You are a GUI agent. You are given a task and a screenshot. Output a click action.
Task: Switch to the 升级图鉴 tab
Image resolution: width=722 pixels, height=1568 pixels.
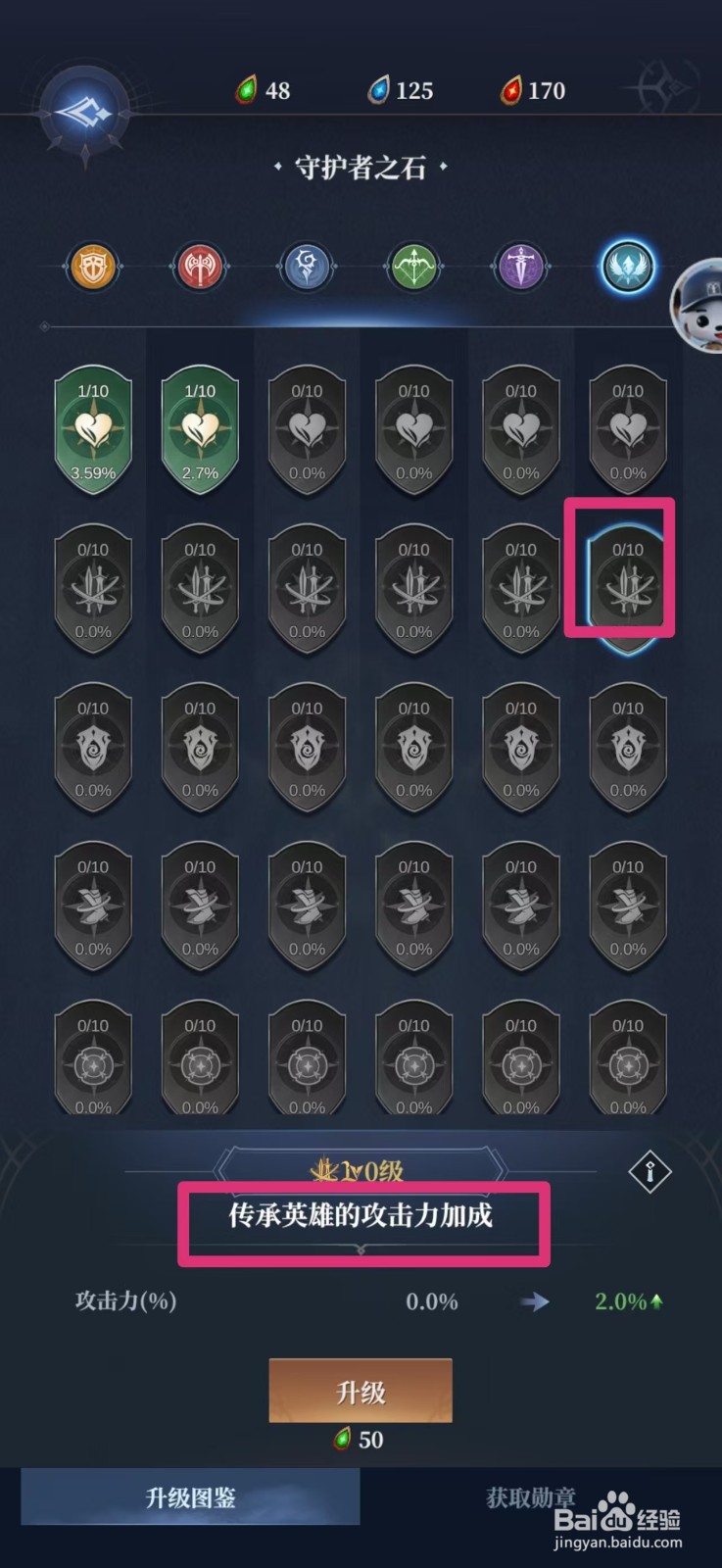[x=191, y=1496]
